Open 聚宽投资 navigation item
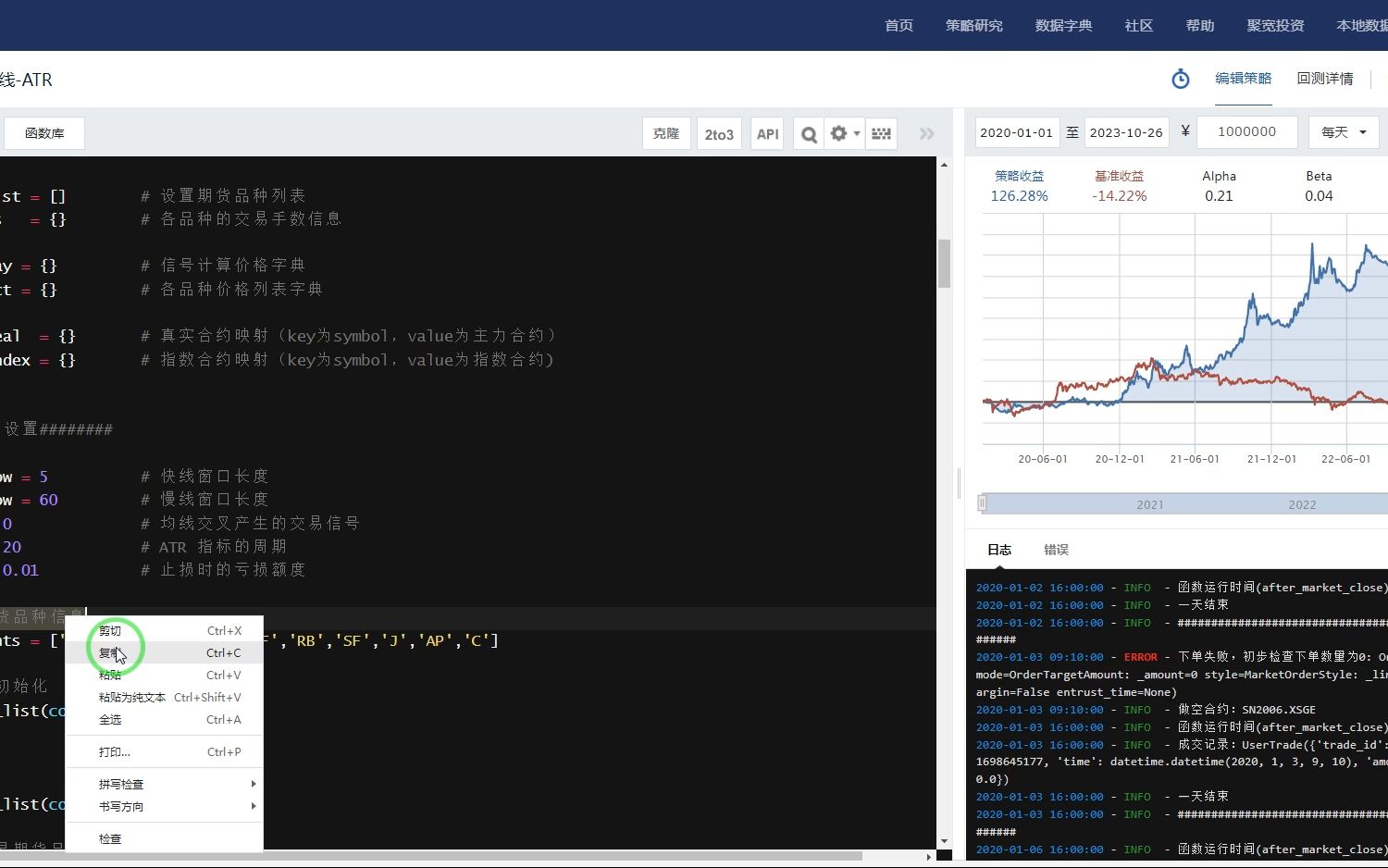The image size is (1388, 868). point(1275,26)
